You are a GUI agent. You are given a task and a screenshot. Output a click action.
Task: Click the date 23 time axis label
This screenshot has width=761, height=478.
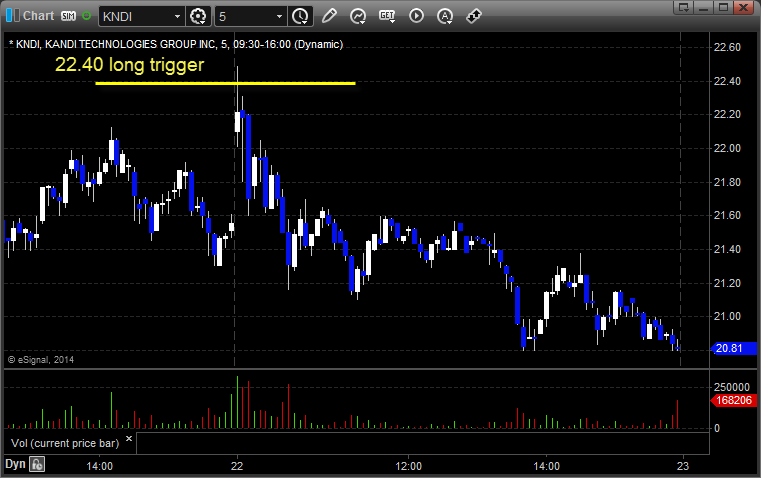[683, 466]
